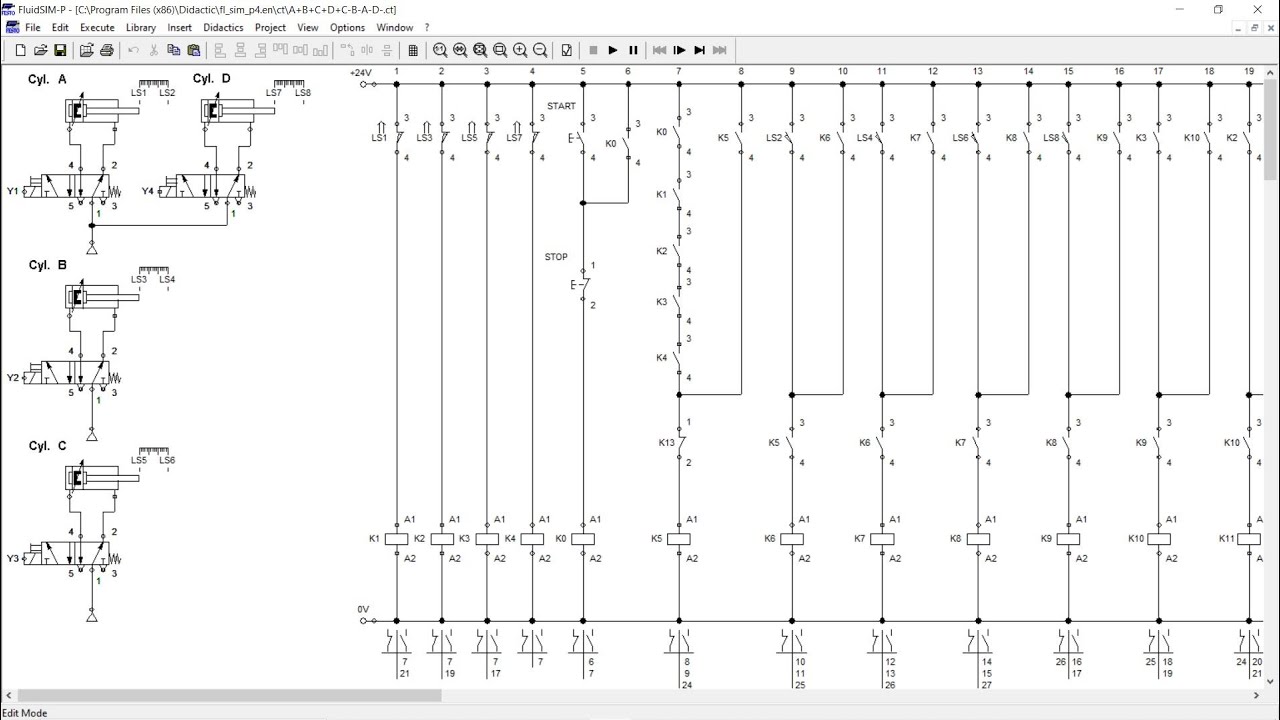The height and width of the screenshot is (720, 1280).
Task: Open the question mark help menu
Action: (427, 28)
